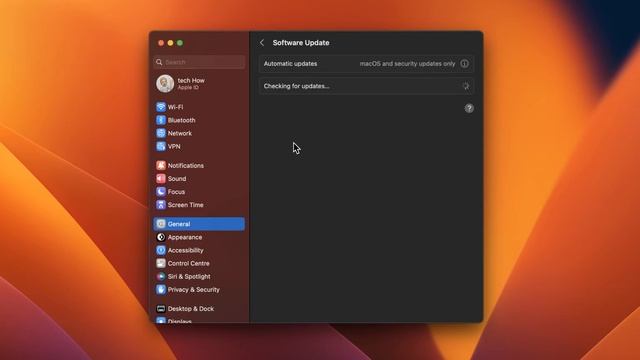Click the Sound speaker icon

161,178
